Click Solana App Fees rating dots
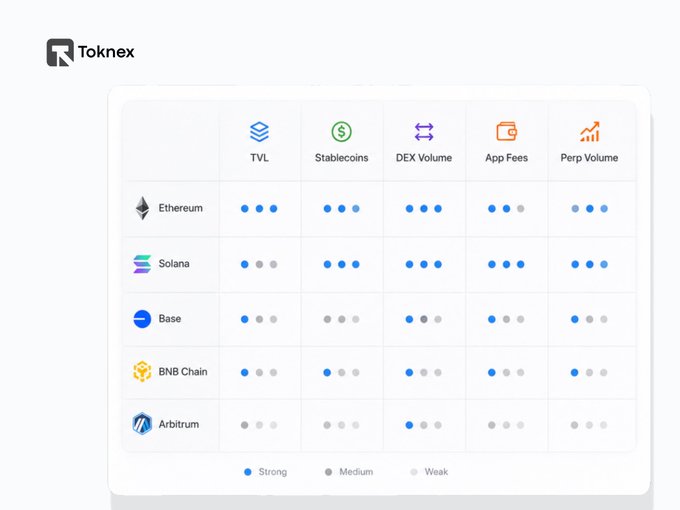This screenshot has width=680, height=510. [x=507, y=264]
